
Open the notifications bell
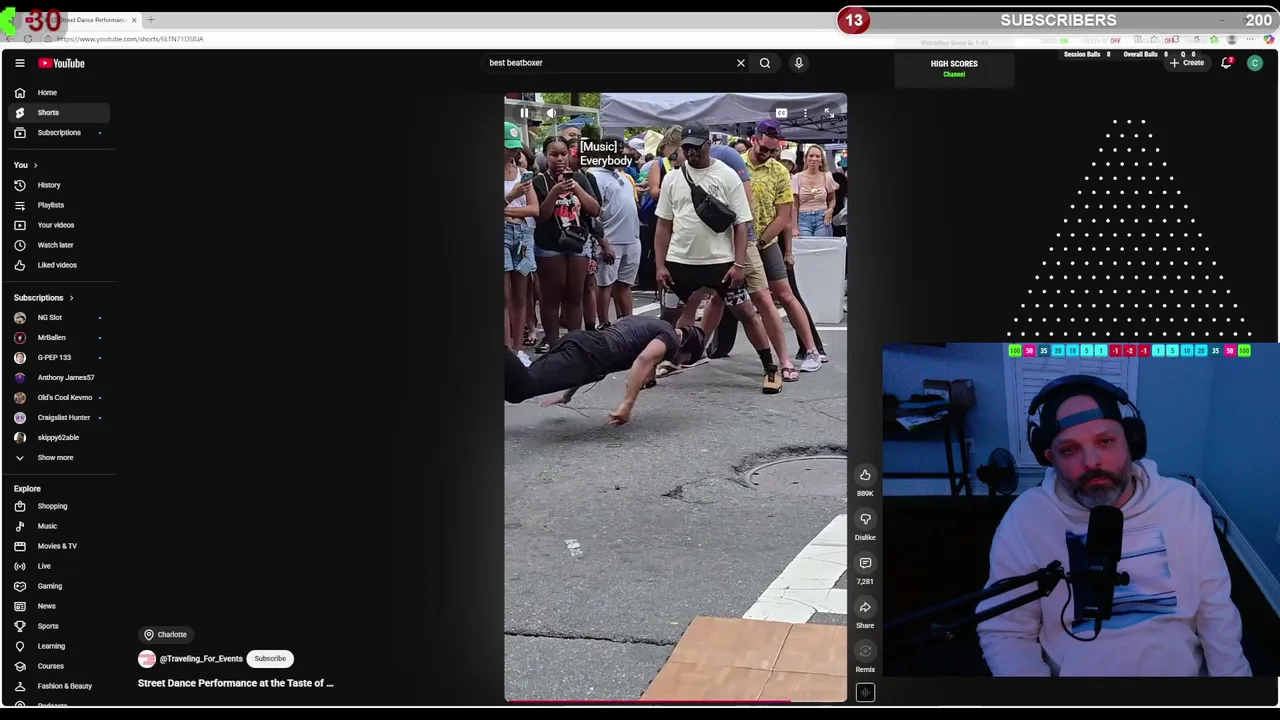[1227, 63]
